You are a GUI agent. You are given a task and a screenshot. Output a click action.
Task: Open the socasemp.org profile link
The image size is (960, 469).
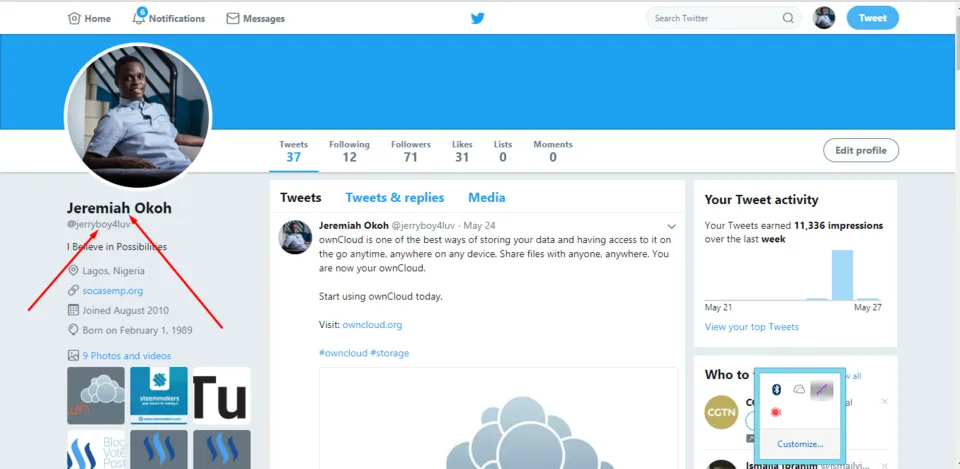113,290
